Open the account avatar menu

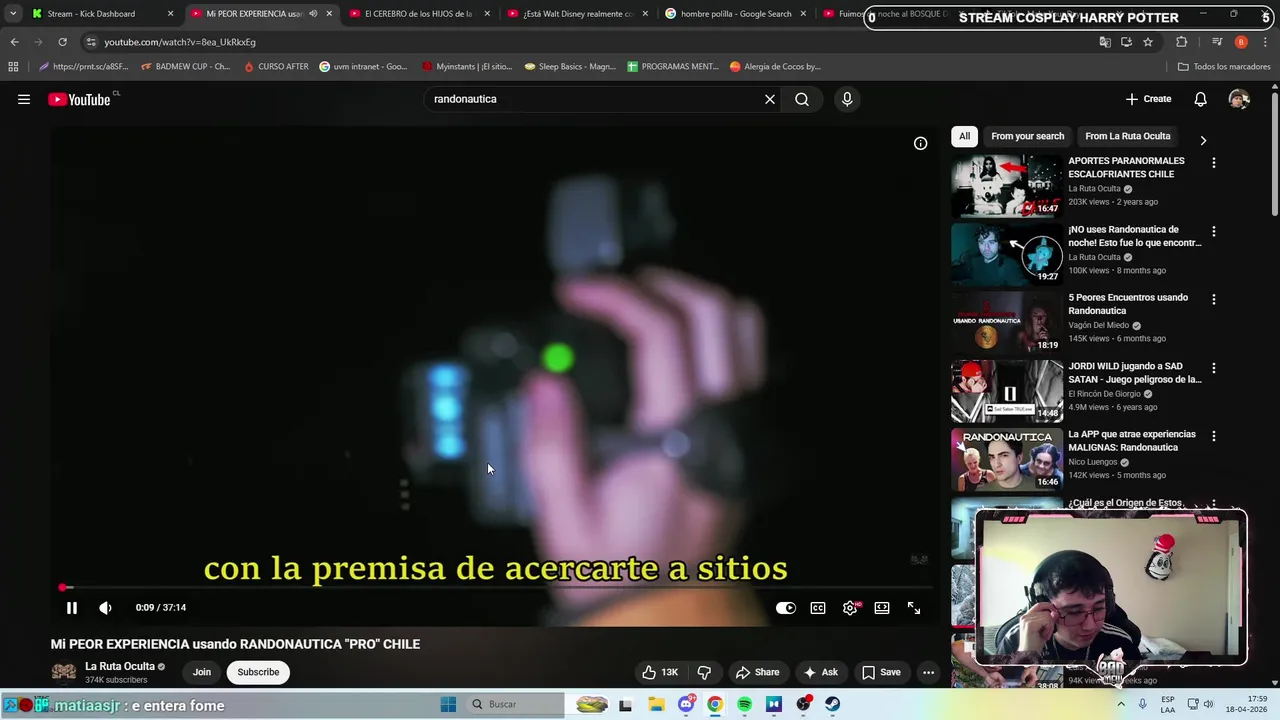pyautogui.click(x=1239, y=99)
